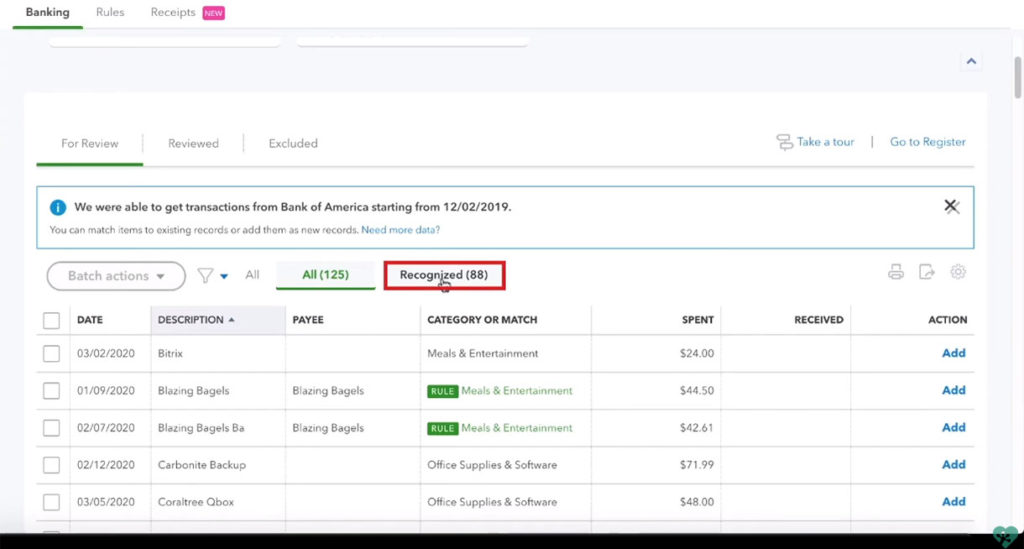Open the Go to Register link
The width and height of the screenshot is (1024, 549).
tap(927, 142)
